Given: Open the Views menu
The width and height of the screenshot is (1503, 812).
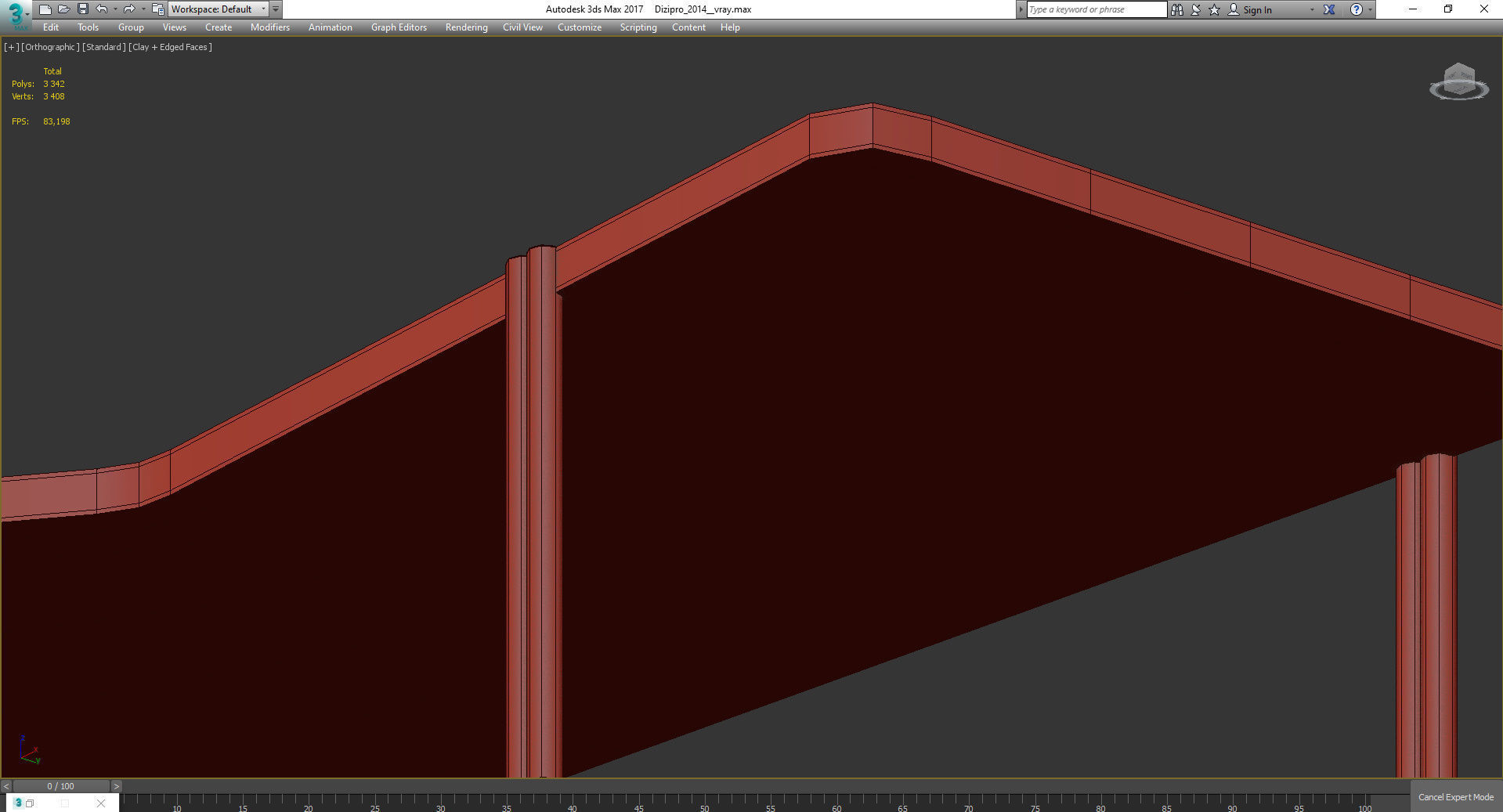Looking at the screenshot, I should (174, 27).
